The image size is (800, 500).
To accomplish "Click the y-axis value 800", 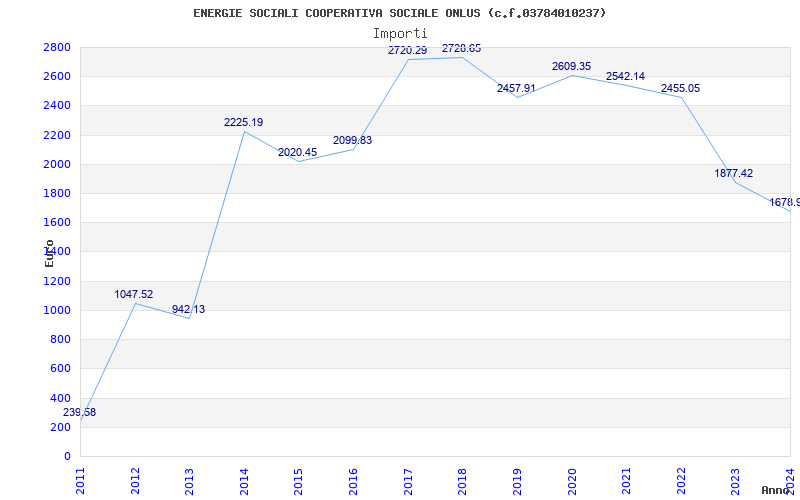I will click(61, 339).
